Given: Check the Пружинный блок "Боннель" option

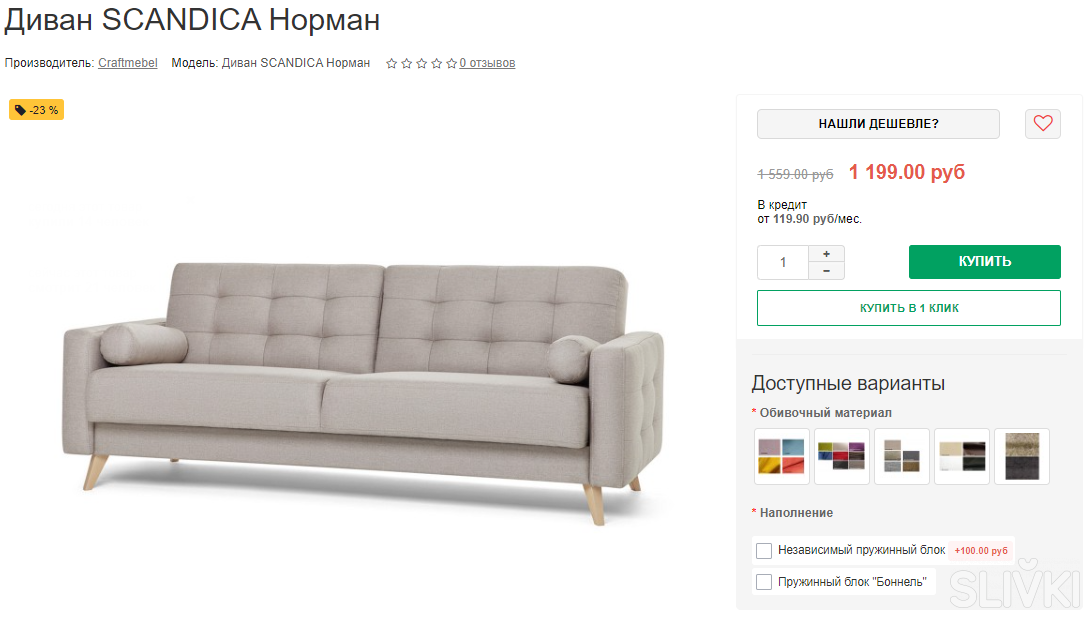Looking at the screenshot, I should [x=765, y=582].
